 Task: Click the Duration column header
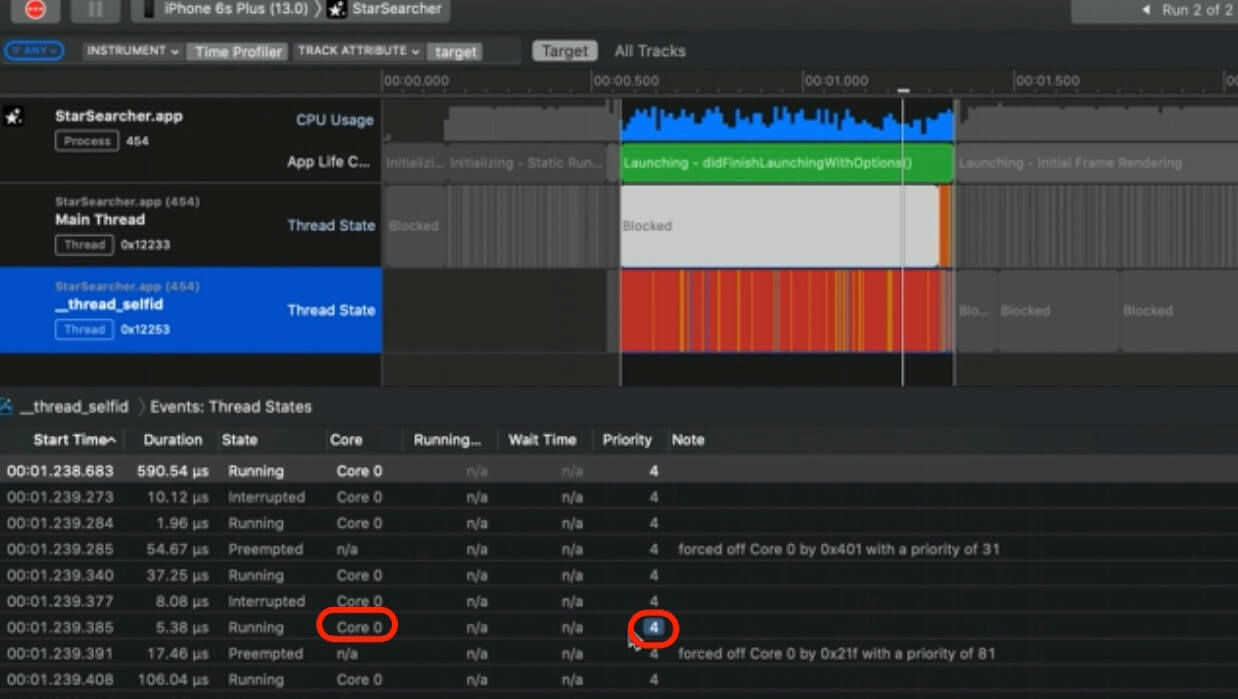click(172, 440)
